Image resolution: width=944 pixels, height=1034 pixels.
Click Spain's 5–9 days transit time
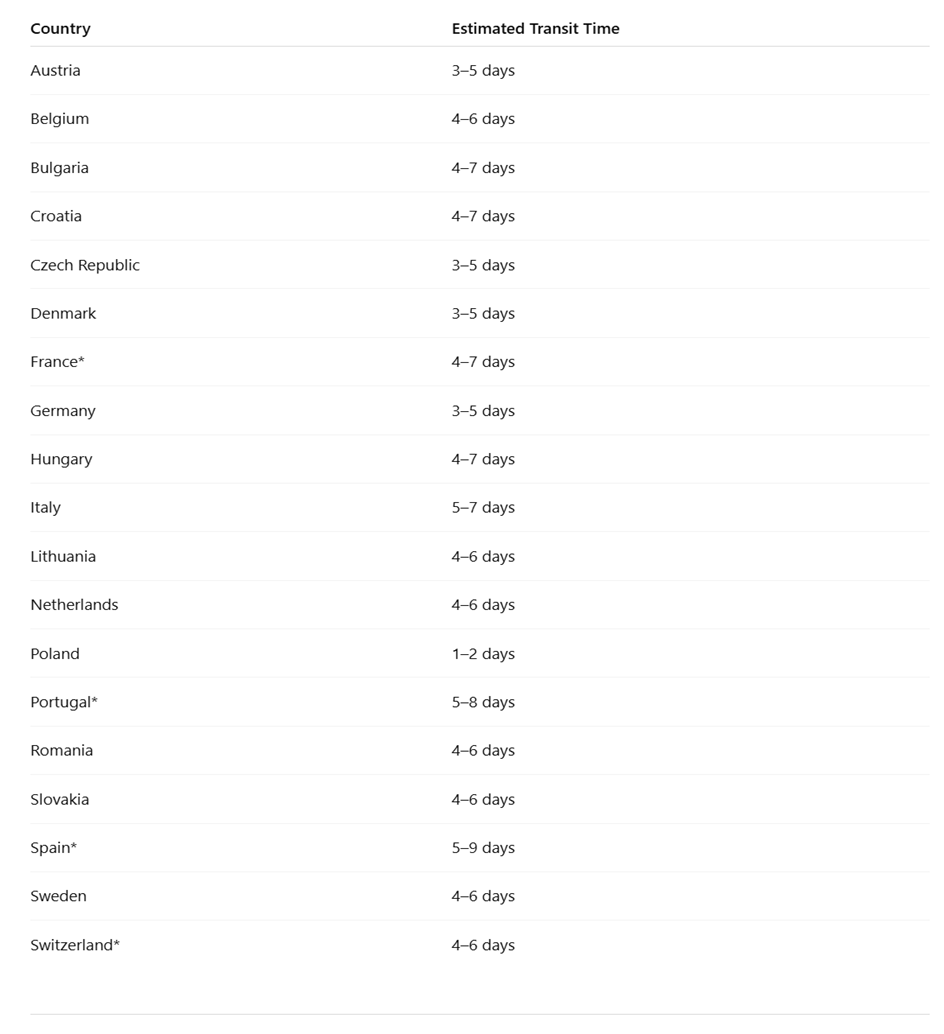[x=483, y=848]
